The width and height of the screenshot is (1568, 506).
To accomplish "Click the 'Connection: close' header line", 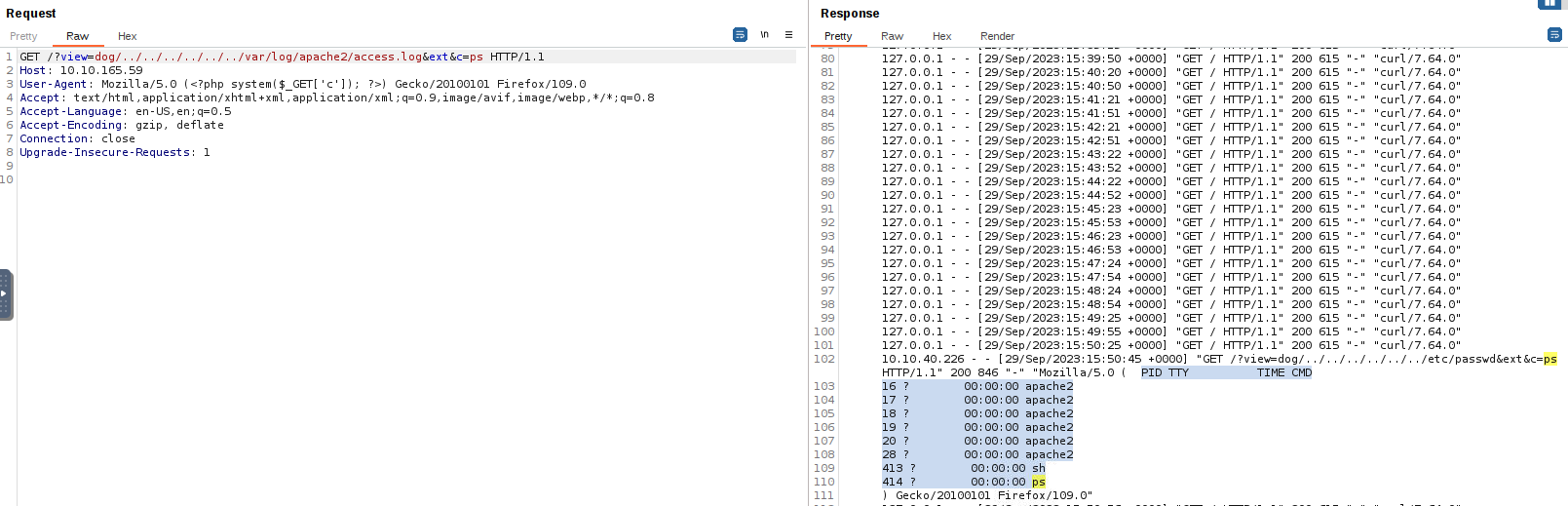I will pos(78,138).
